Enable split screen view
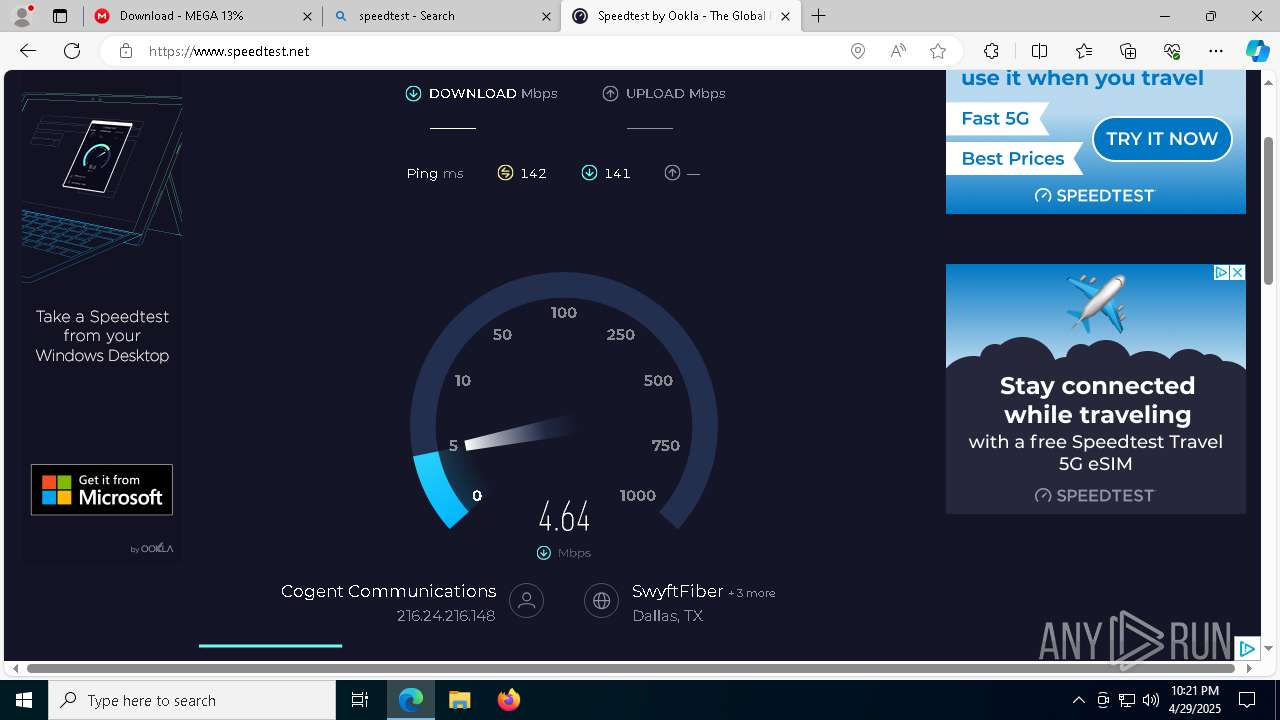Screen dimensions: 1280x720 pos(1039,51)
